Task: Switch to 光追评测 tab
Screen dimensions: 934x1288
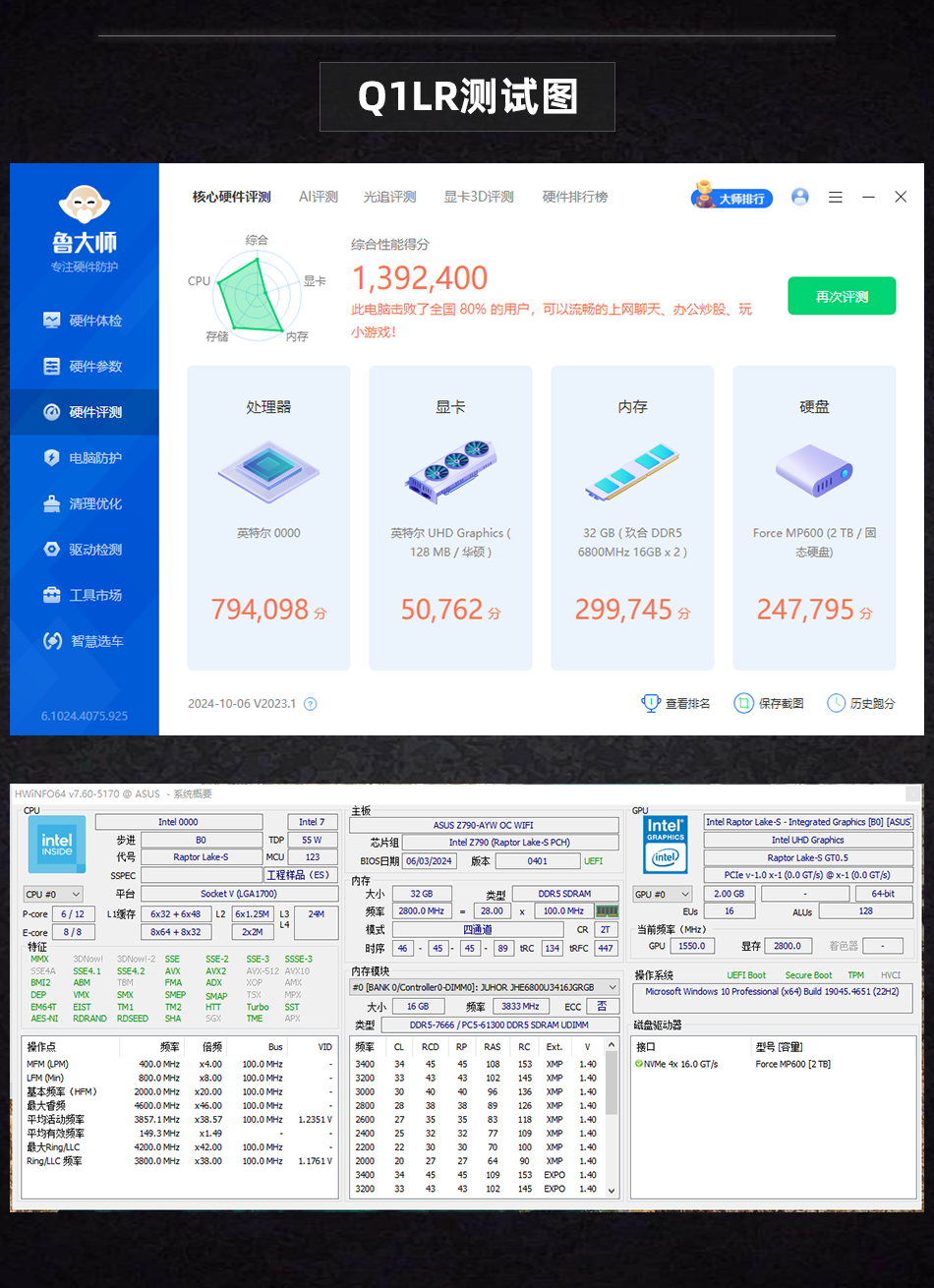Action: 390,197
